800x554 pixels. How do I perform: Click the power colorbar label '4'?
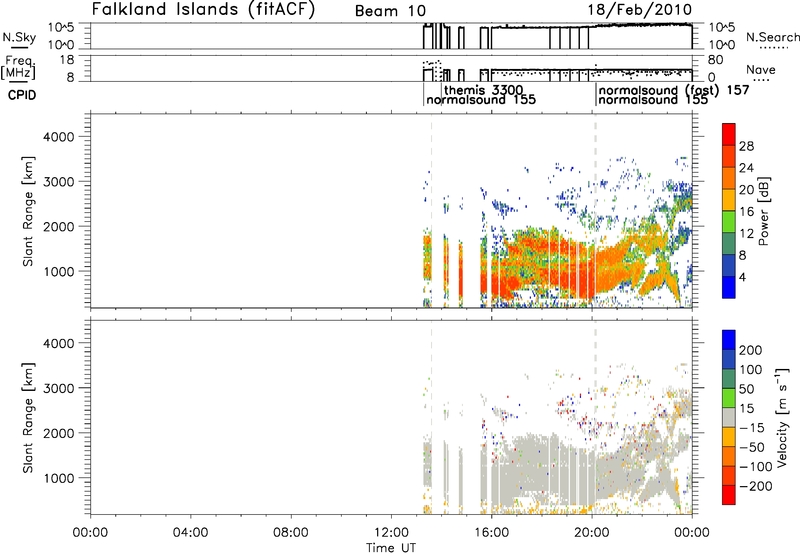pos(742,278)
